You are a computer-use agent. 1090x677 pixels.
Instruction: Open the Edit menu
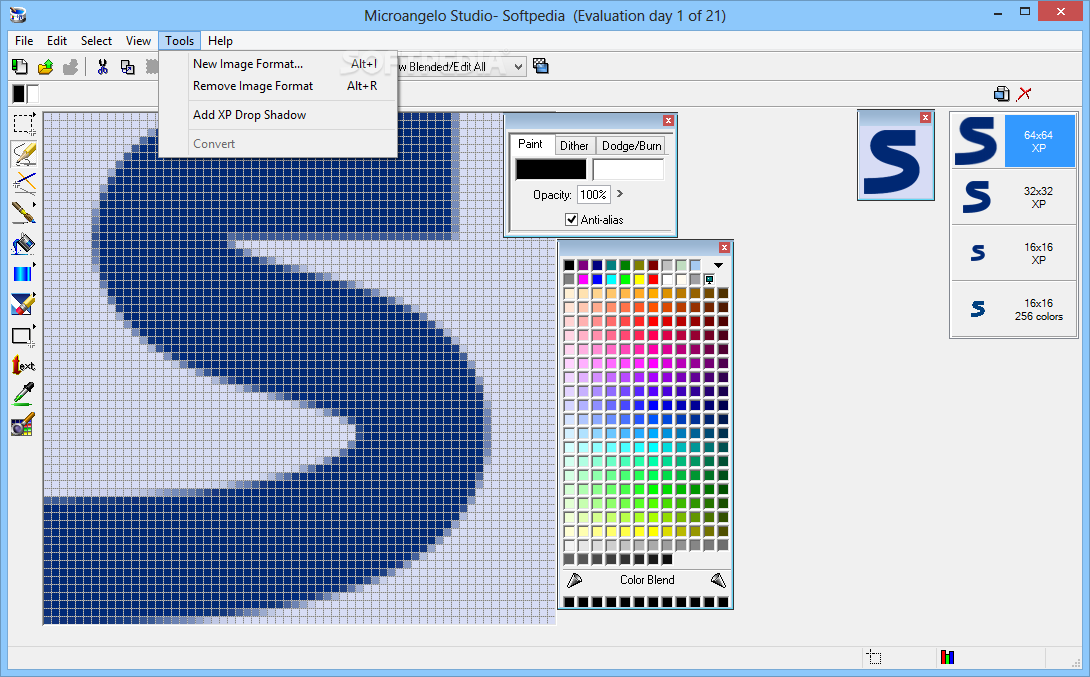(57, 41)
